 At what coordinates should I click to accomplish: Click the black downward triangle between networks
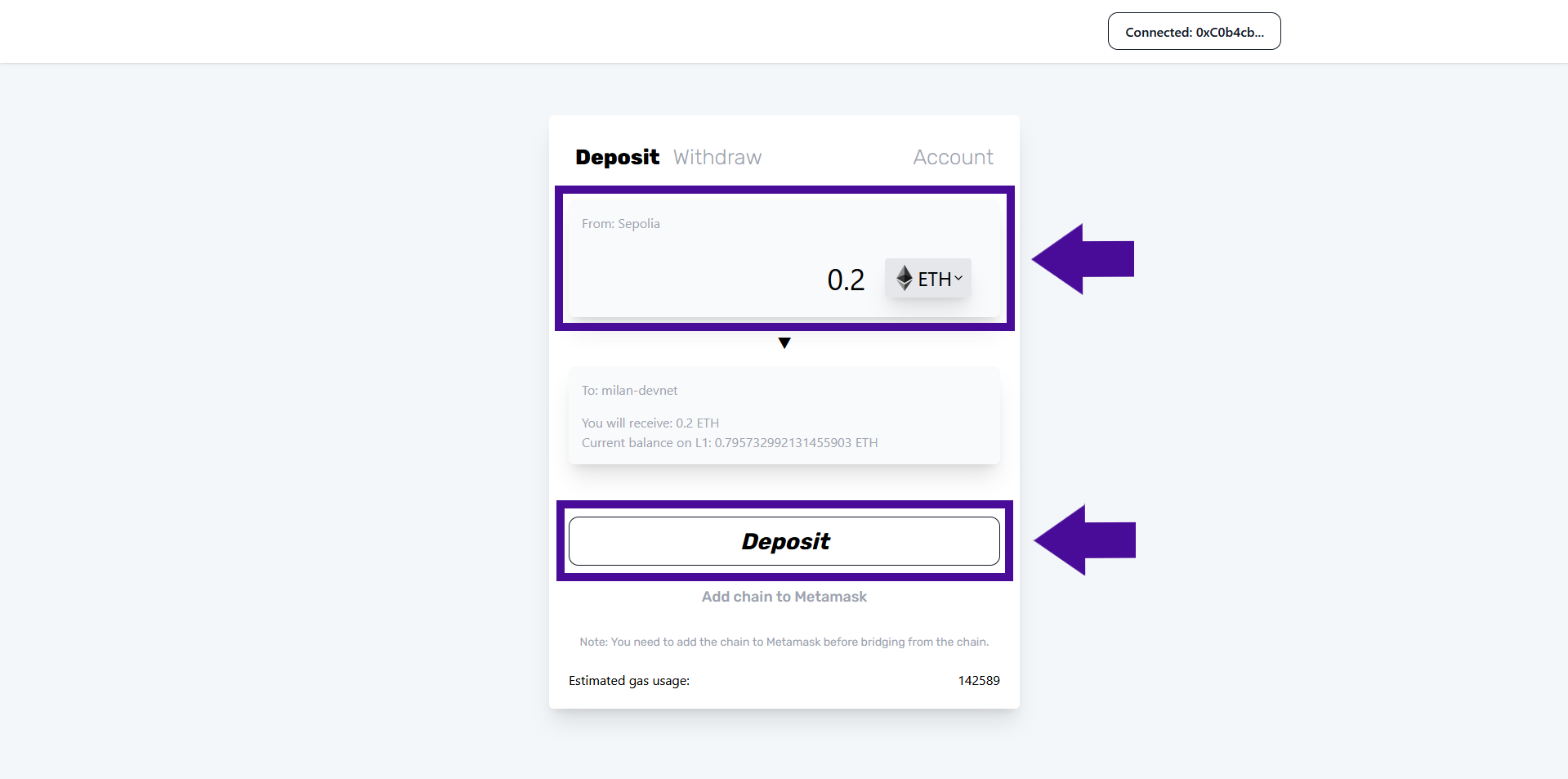784,343
